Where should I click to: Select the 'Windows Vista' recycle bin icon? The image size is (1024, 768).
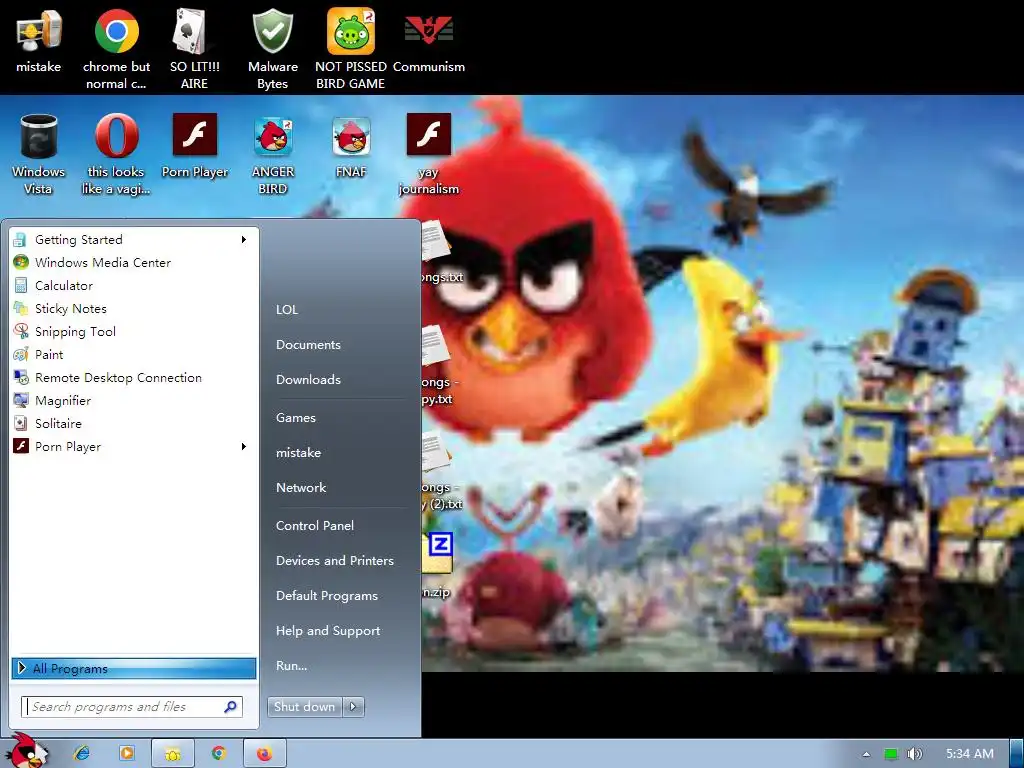pyautogui.click(x=39, y=154)
